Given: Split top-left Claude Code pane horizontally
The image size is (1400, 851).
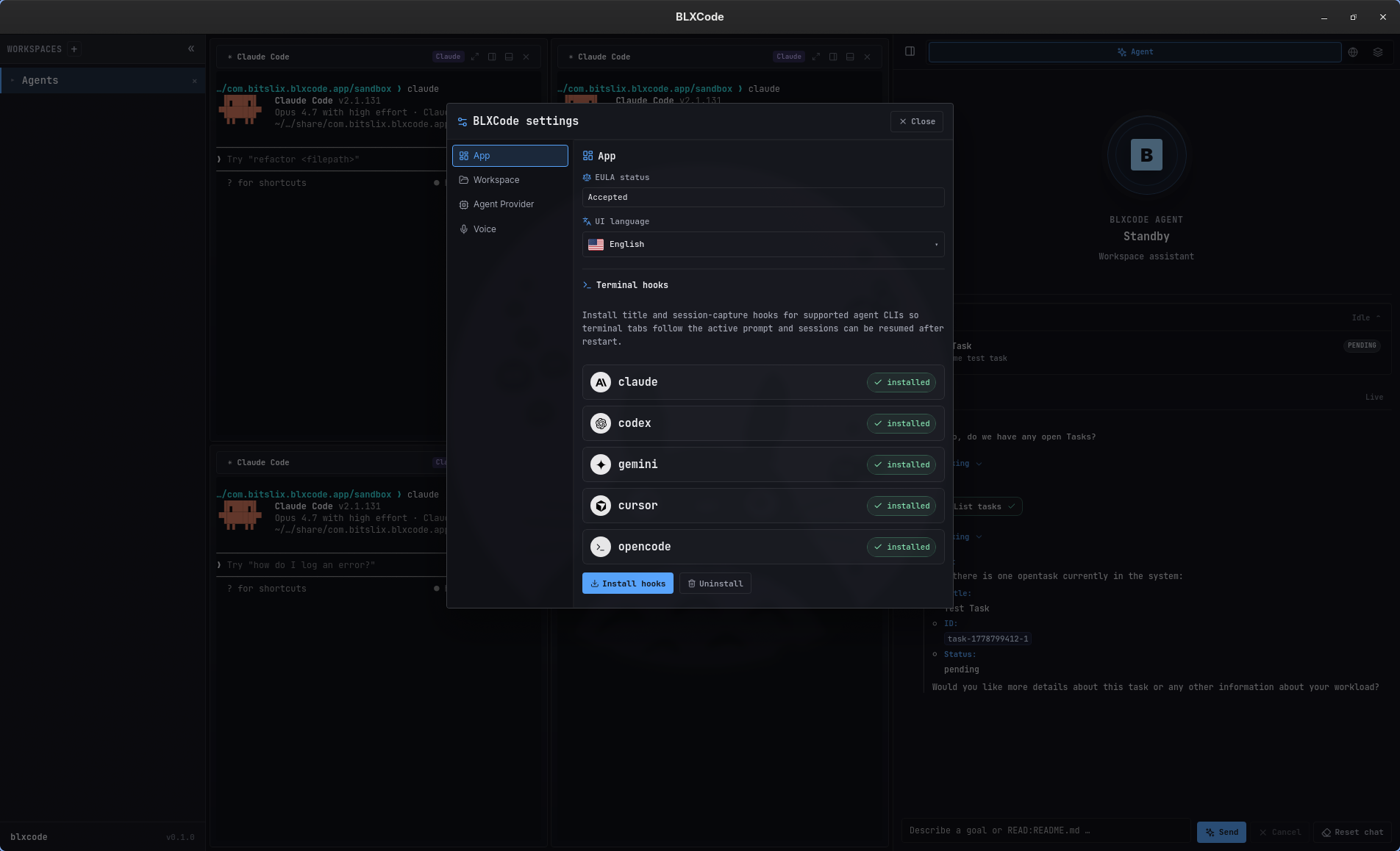Looking at the screenshot, I should pyautogui.click(x=509, y=57).
